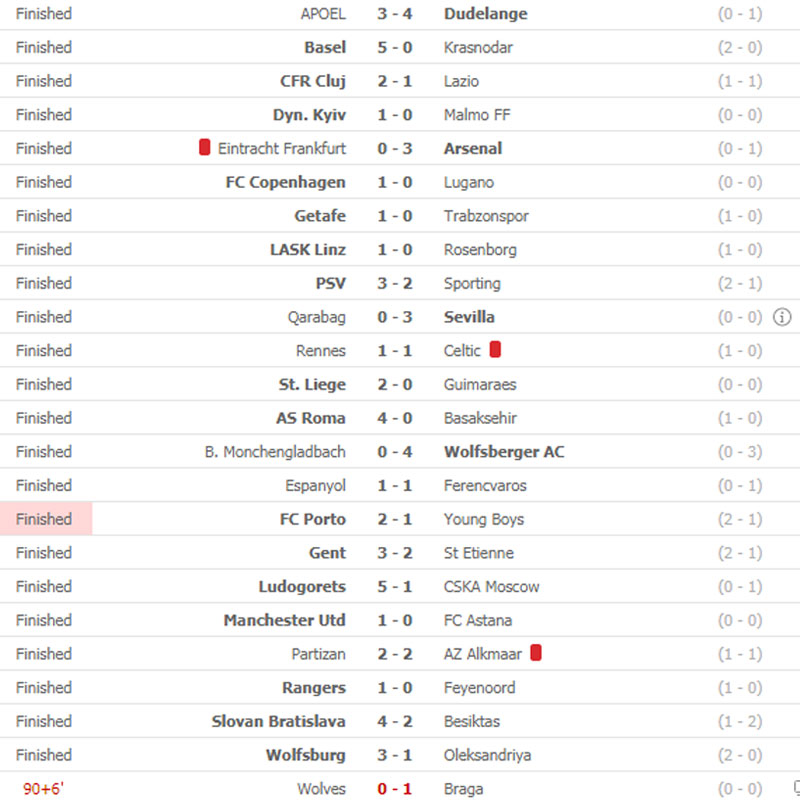Select the highlighted Finished status for FC Porto
The width and height of the screenshot is (800, 800).
(x=45, y=519)
